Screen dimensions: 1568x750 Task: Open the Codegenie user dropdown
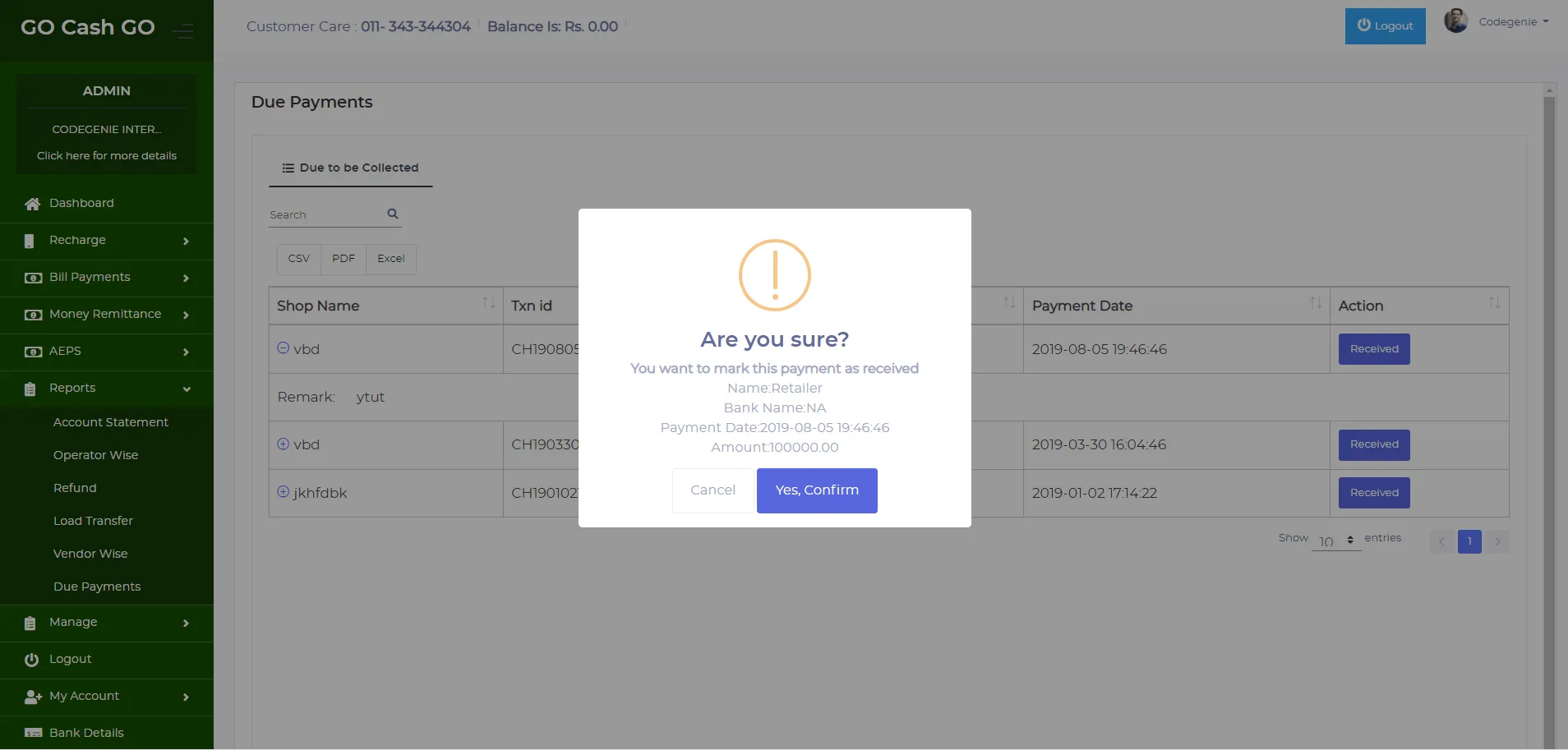point(1513,22)
